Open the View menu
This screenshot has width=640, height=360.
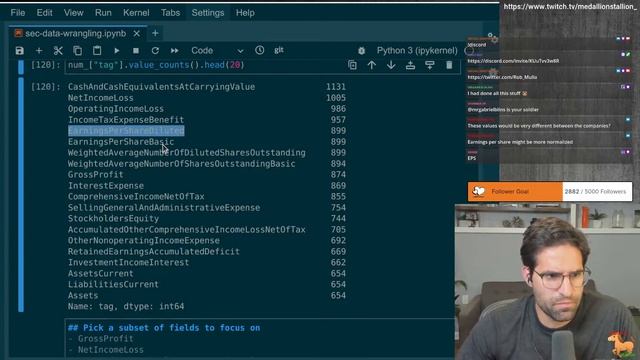pyautogui.click(x=73, y=13)
